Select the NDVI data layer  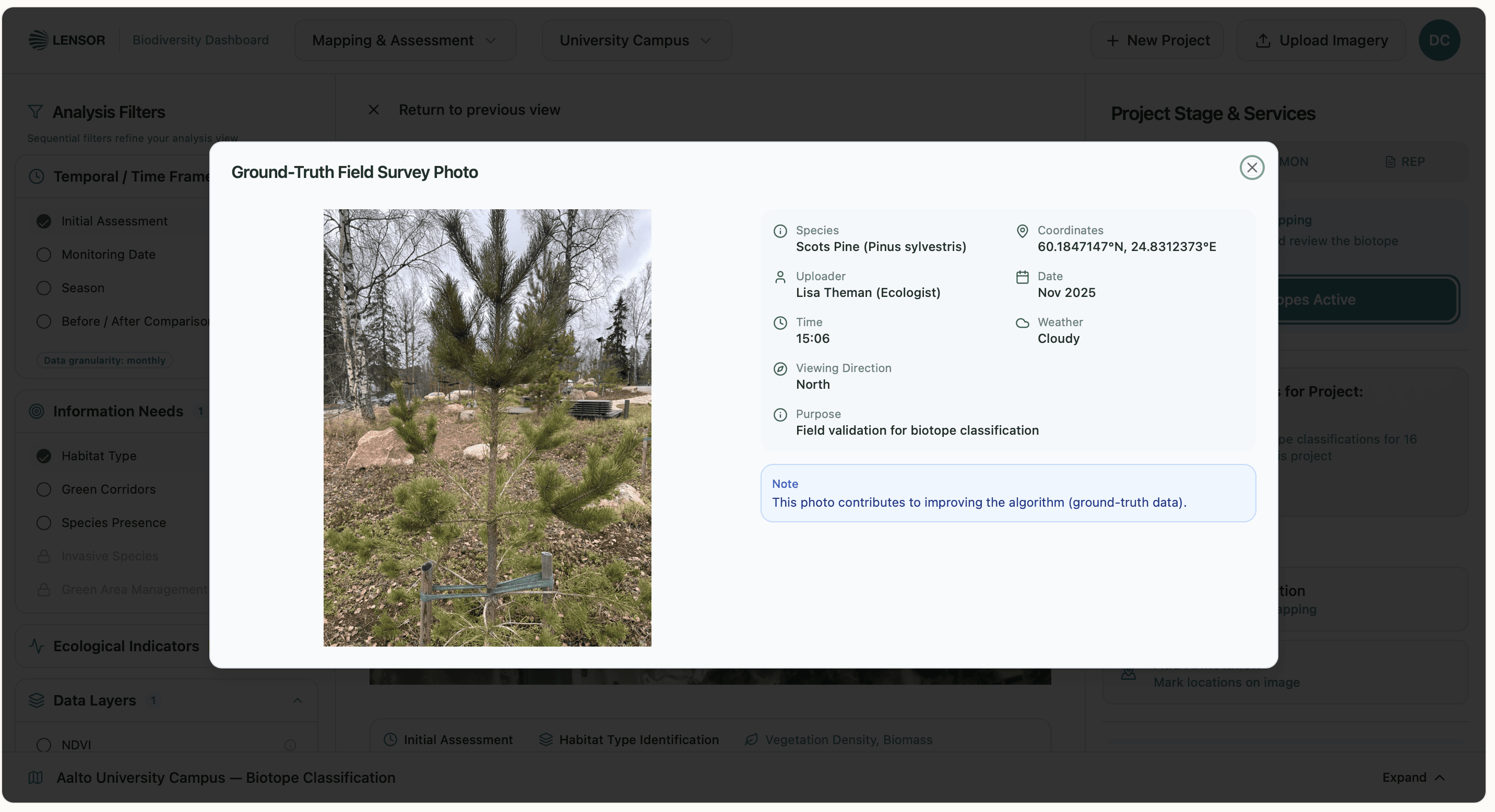43,745
